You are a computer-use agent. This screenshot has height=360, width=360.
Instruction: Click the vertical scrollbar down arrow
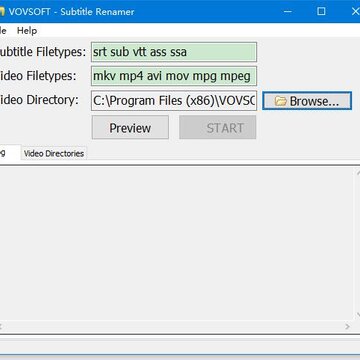tap(358, 314)
